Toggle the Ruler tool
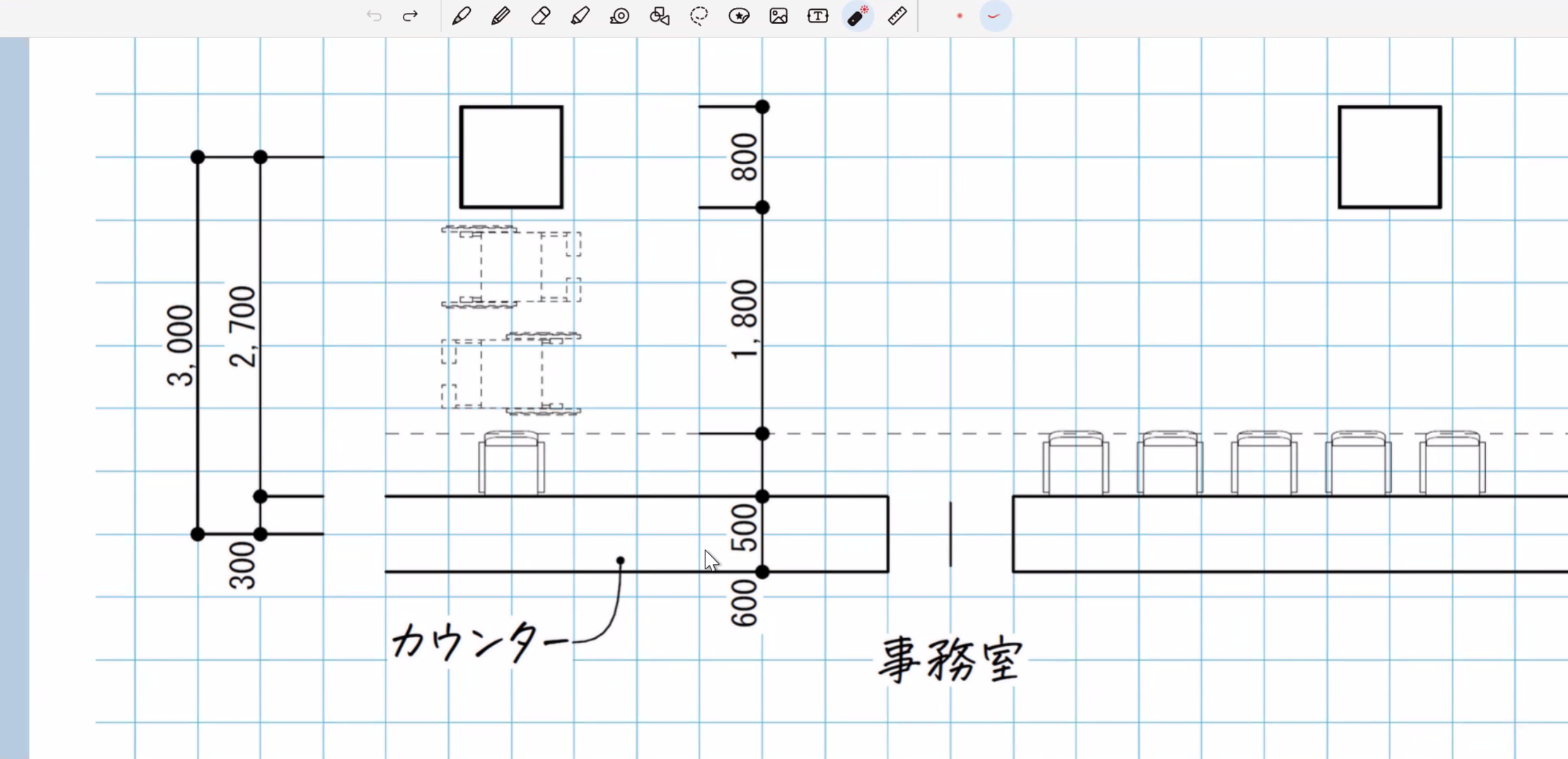1568x759 pixels. point(897,16)
